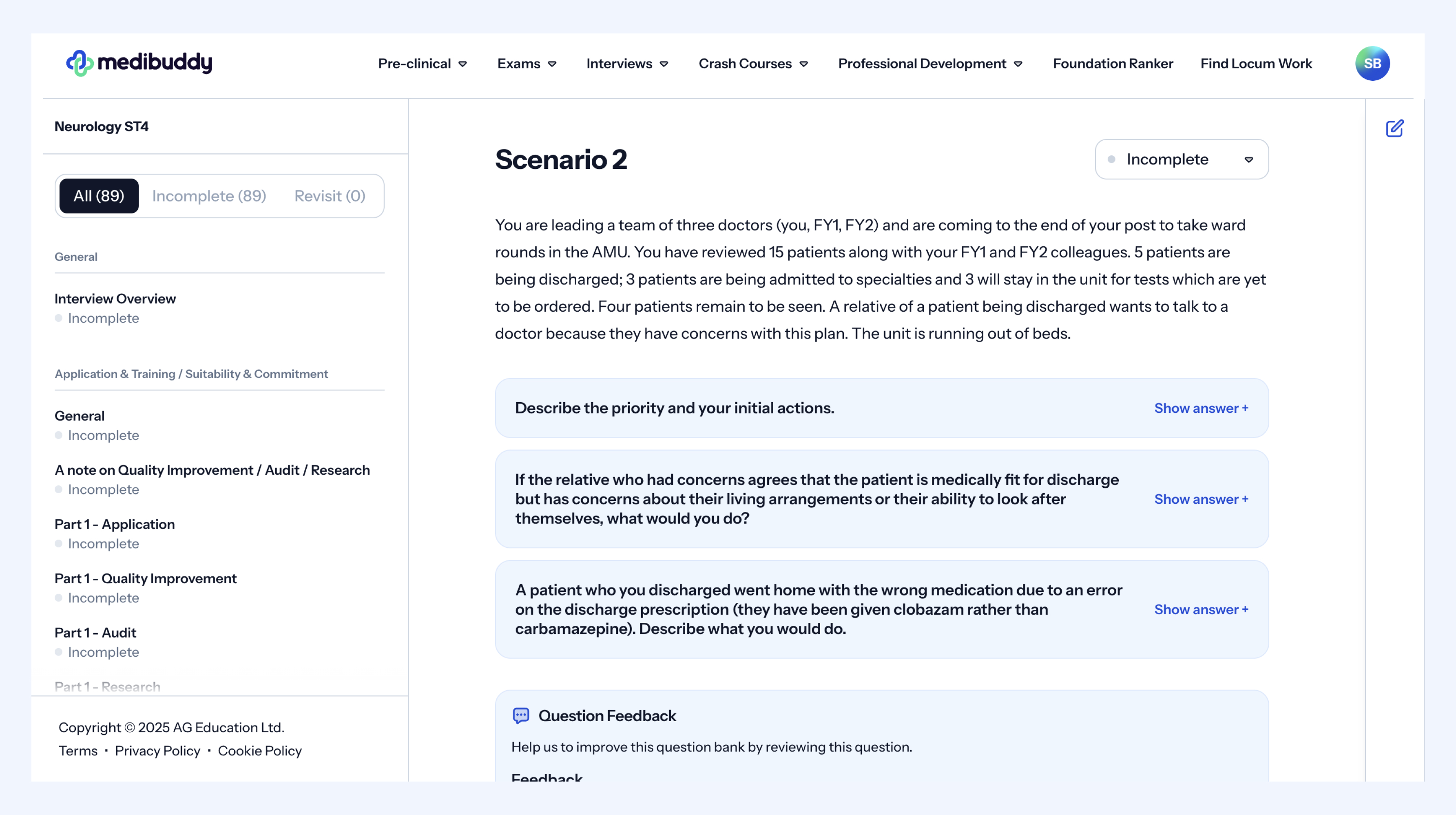Open the Find Locum Work link
1456x815 pixels.
(1256, 64)
